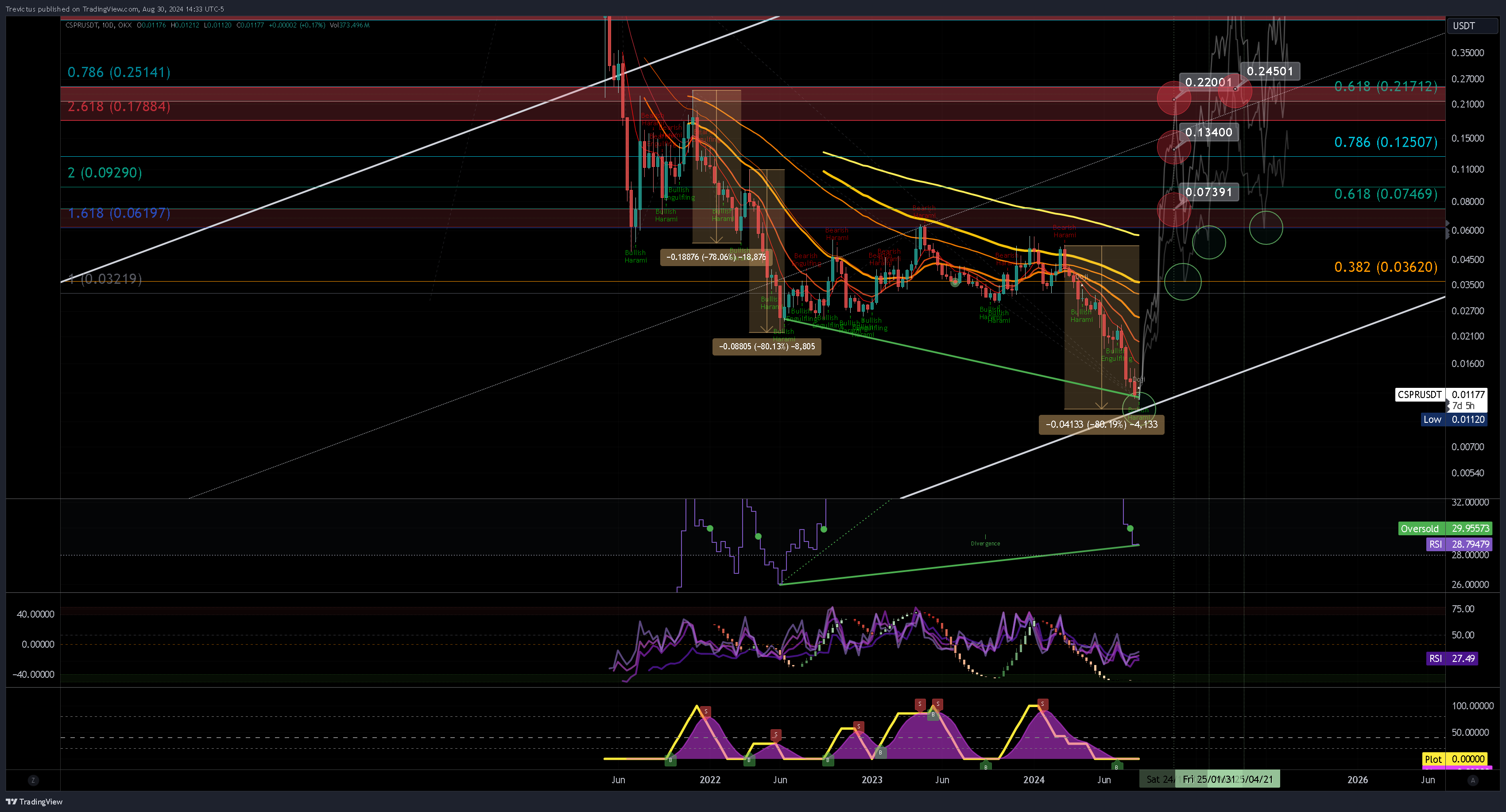Click the 0.22001 price callout
Screen dimensions: 1506x812
point(1208,82)
